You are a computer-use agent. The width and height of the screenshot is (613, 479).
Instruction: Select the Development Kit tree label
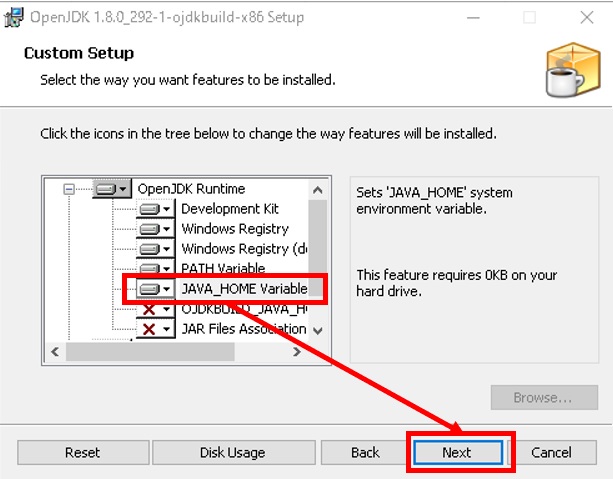pos(230,209)
